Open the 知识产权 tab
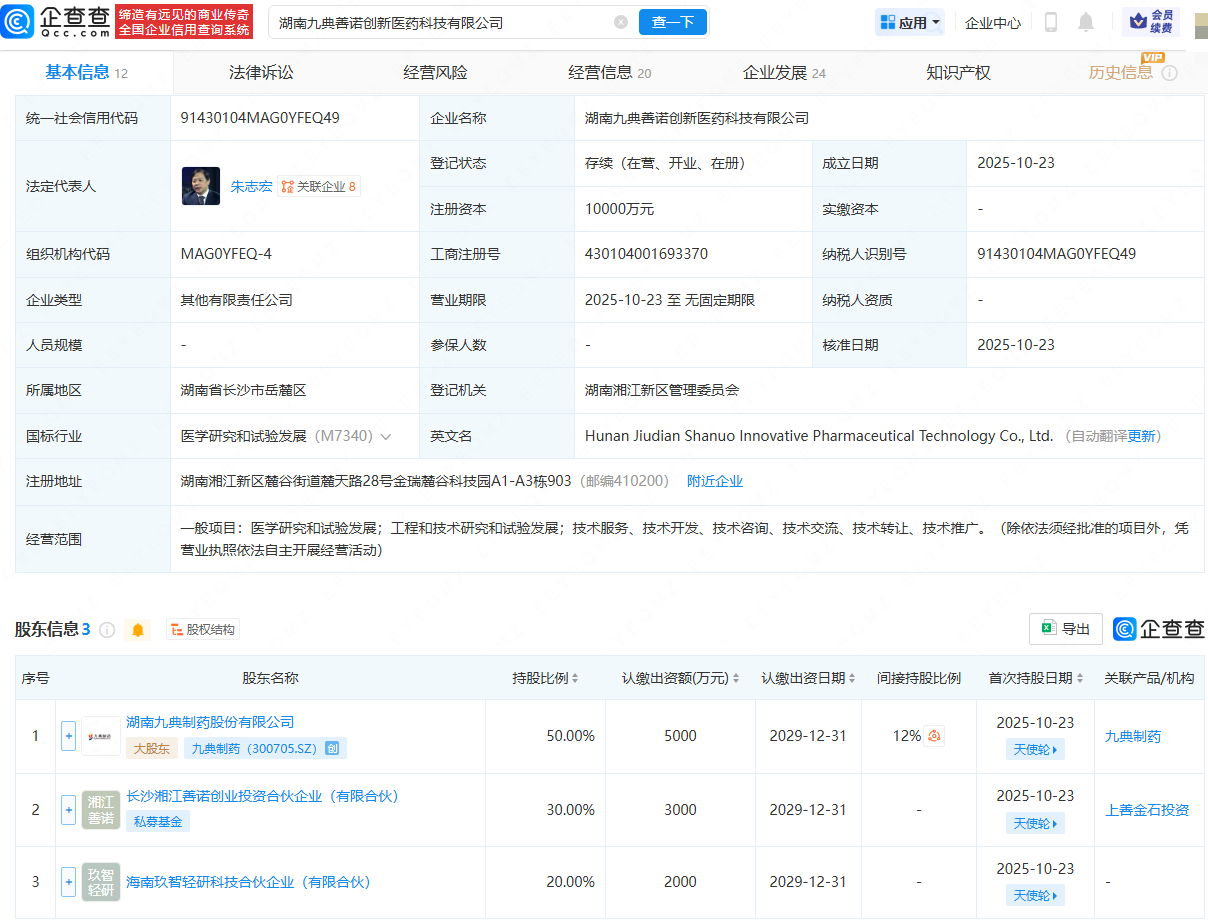 (x=958, y=73)
